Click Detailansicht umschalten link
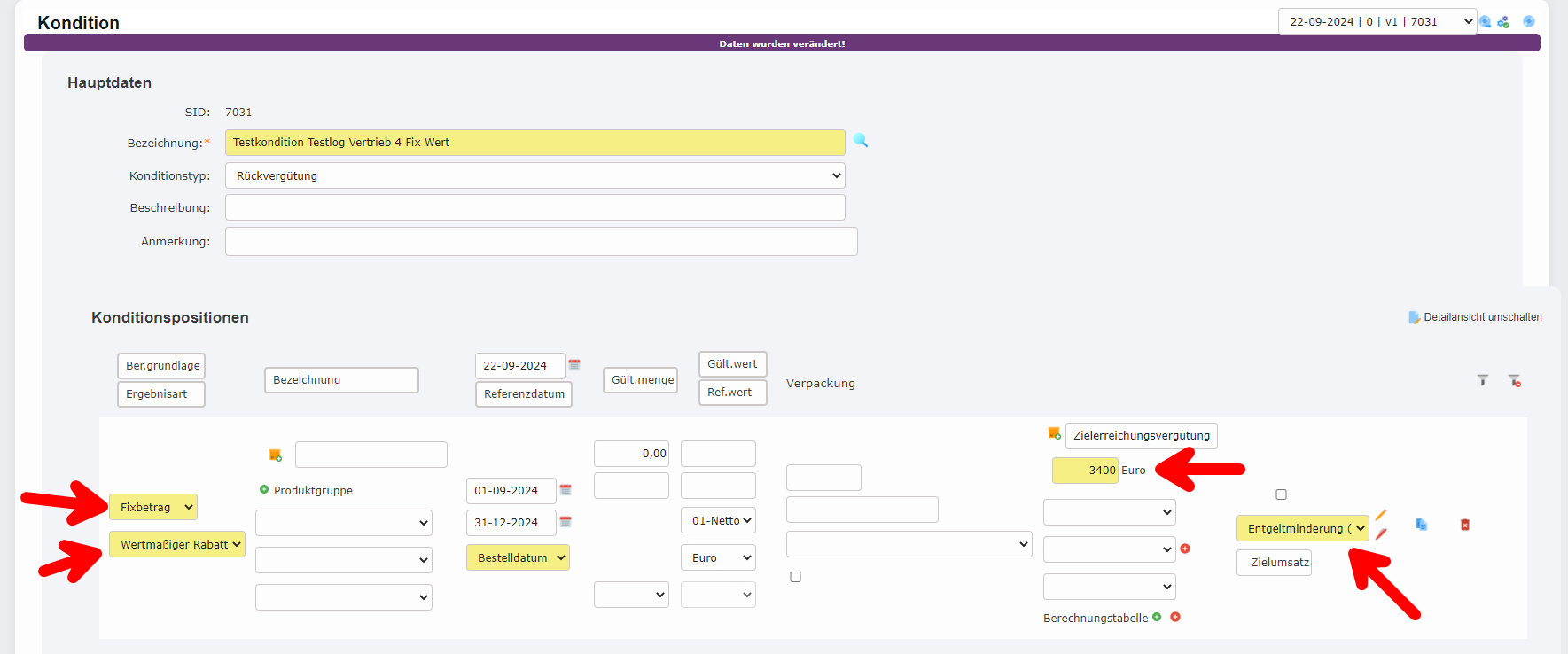Screen dimensions: 1568x654 tap(1481, 317)
